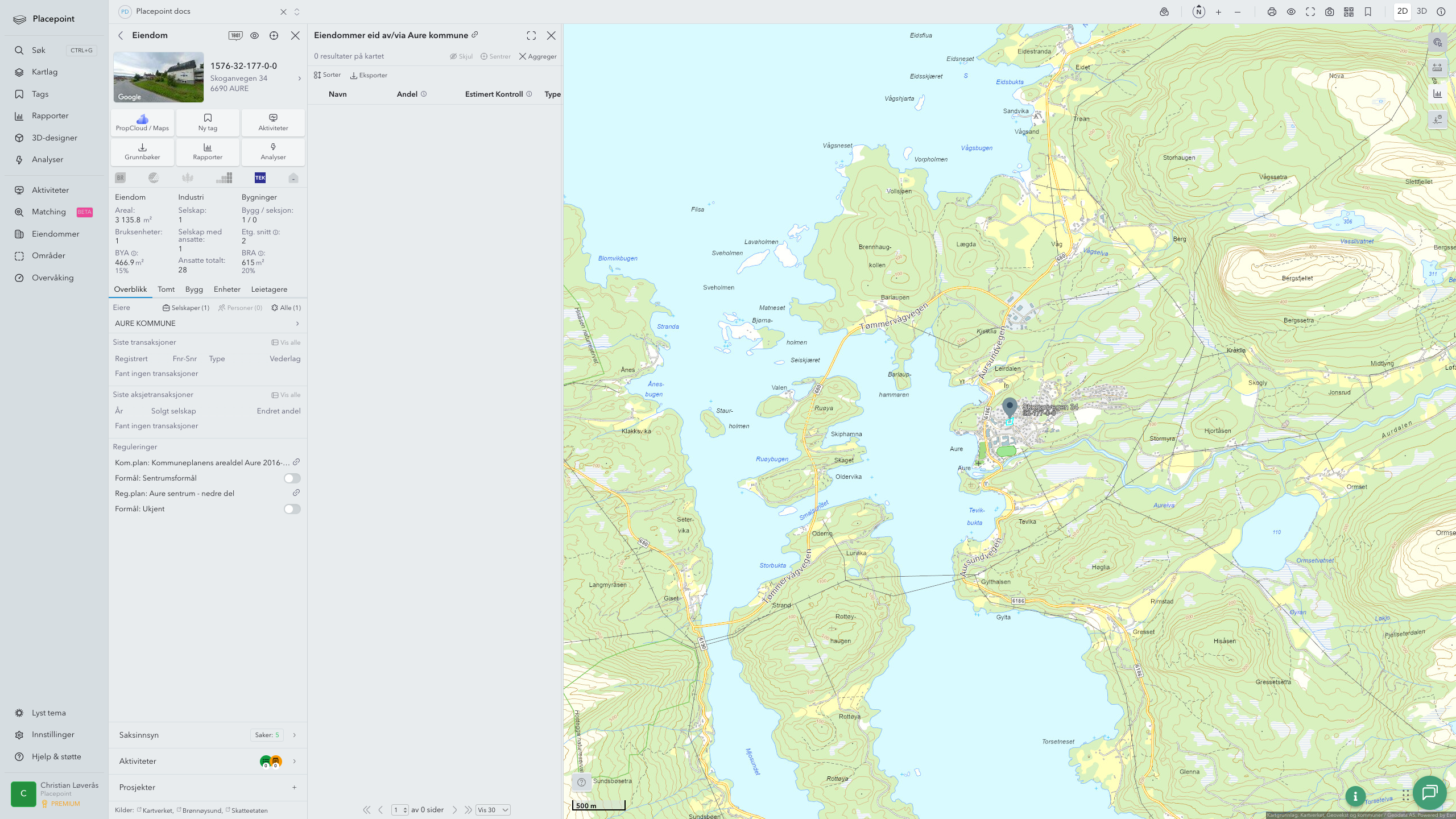Filter owners by Selskaper (1)
Image resolution: width=1456 pixels, height=819 pixels.
click(x=186, y=308)
